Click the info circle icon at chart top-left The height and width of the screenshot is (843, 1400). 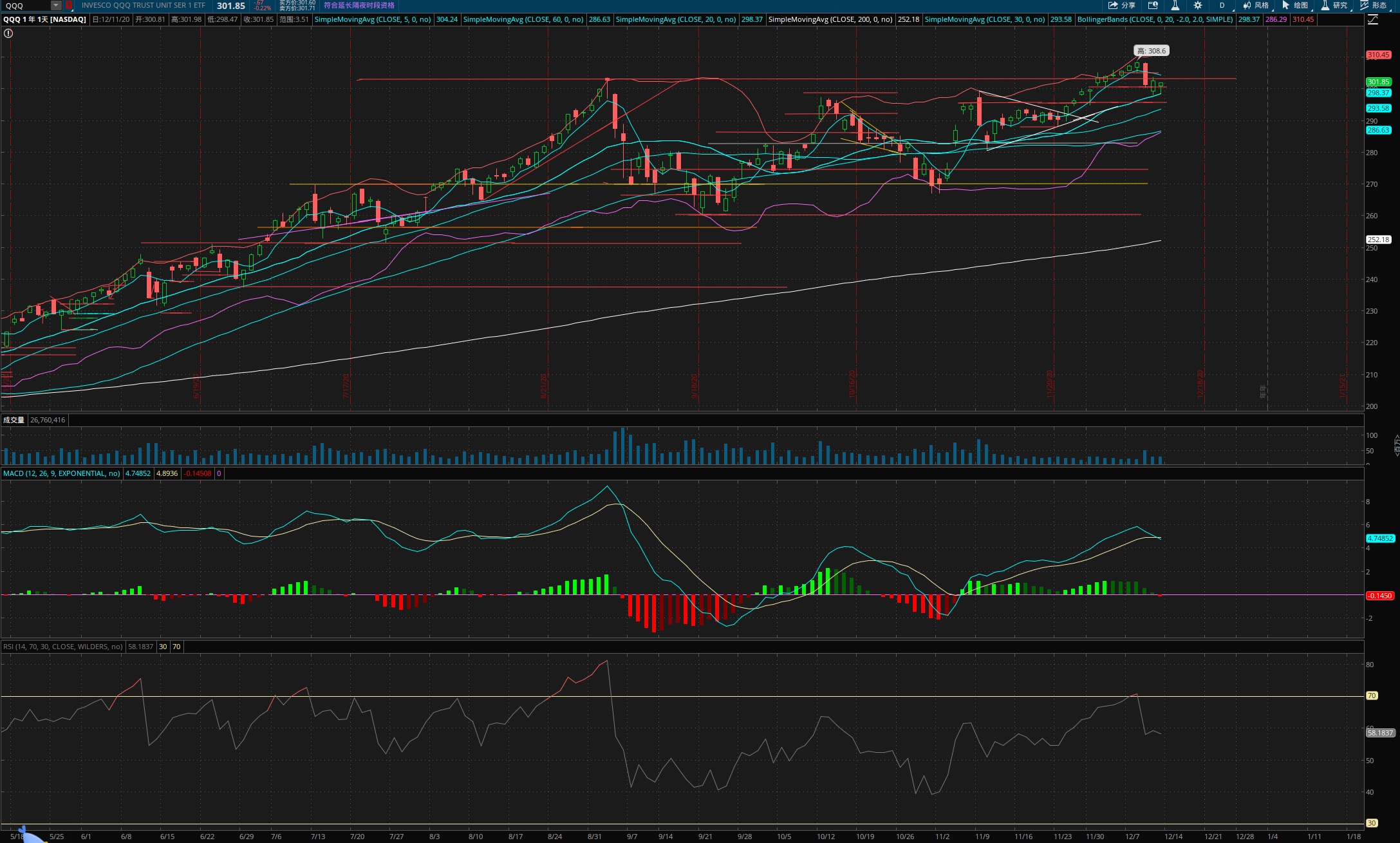(8, 33)
